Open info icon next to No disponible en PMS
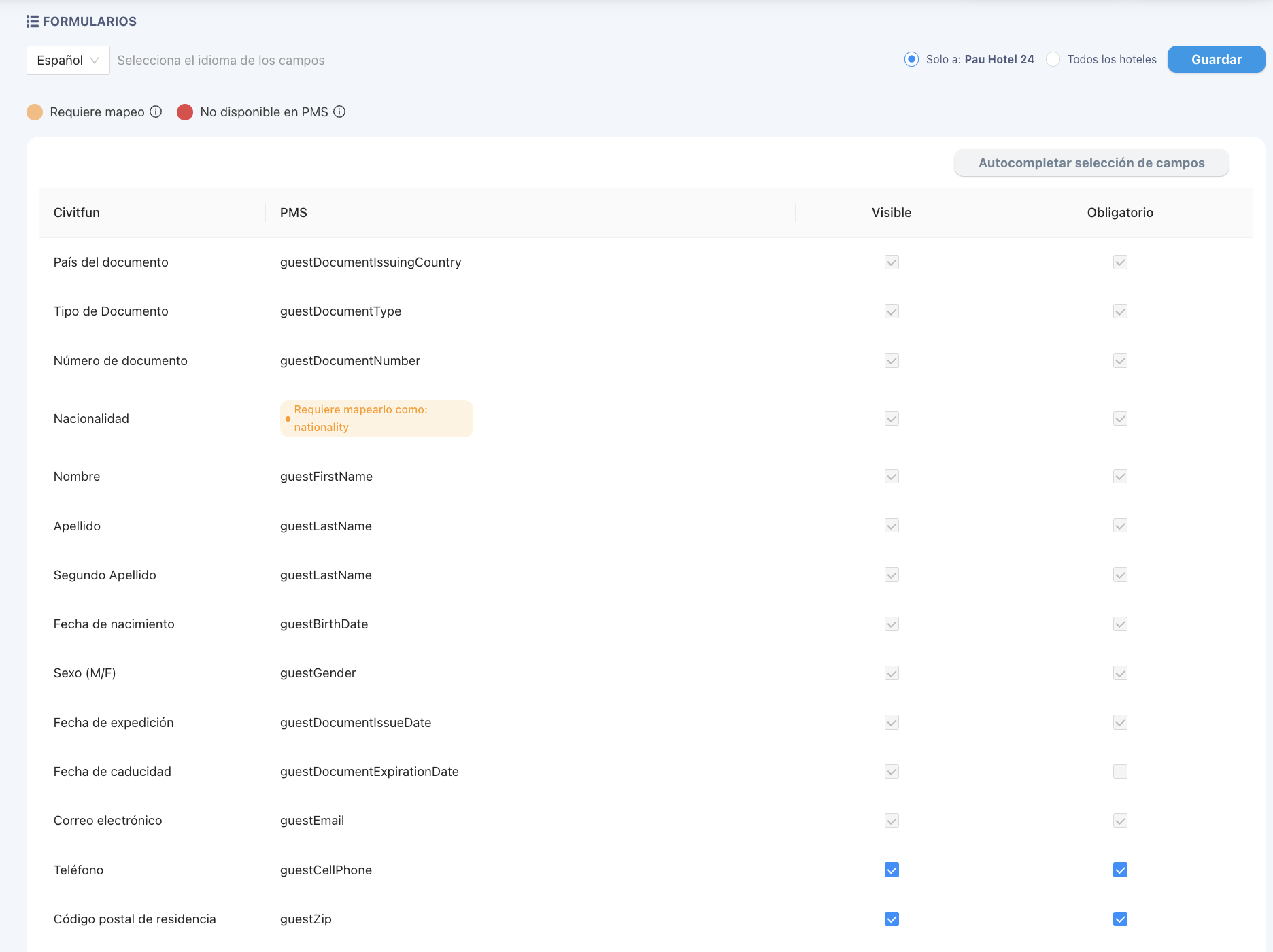Screen dimensions: 1273x952 339,112
